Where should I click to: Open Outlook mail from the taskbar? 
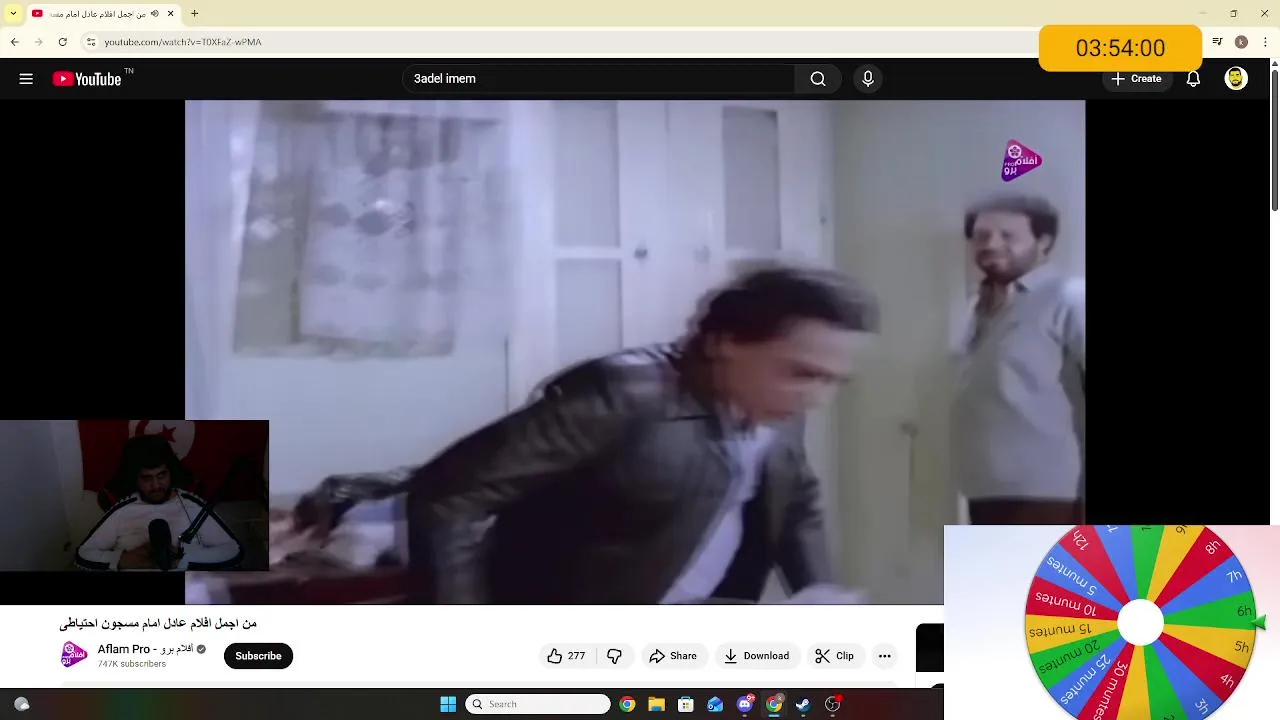pyautogui.click(x=715, y=704)
